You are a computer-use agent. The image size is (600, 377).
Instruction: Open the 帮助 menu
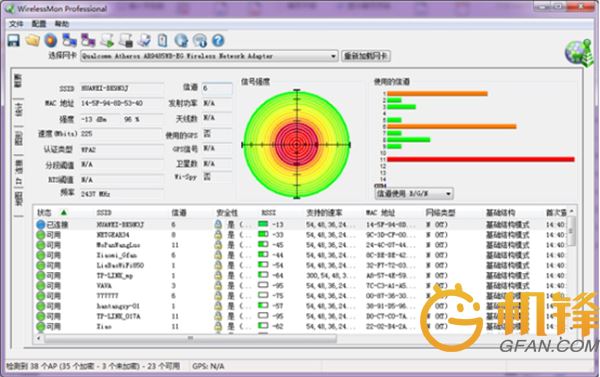tap(62, 24)
